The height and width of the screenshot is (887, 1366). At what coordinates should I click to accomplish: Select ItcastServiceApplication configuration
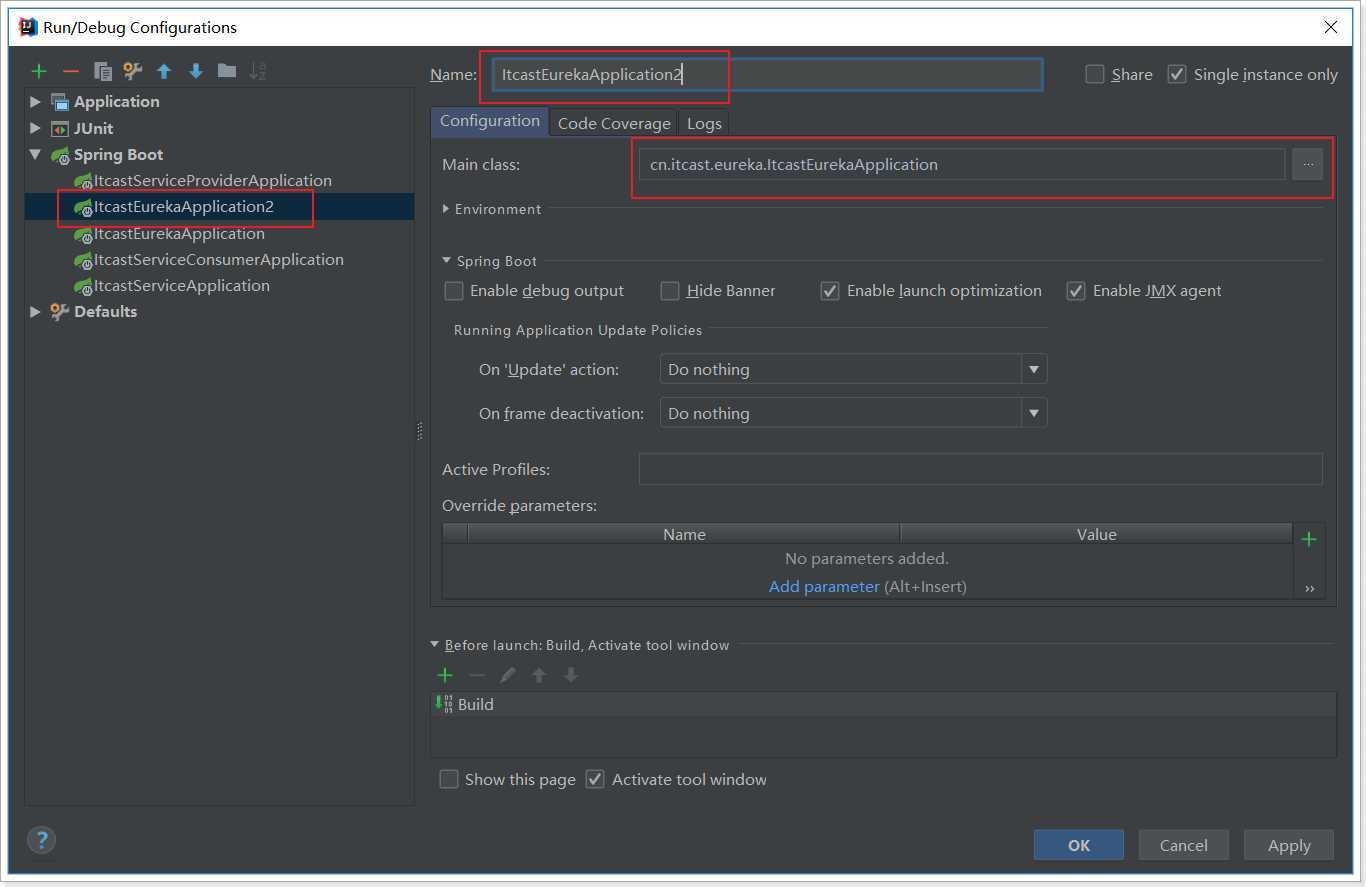click(x=182, y=285)
